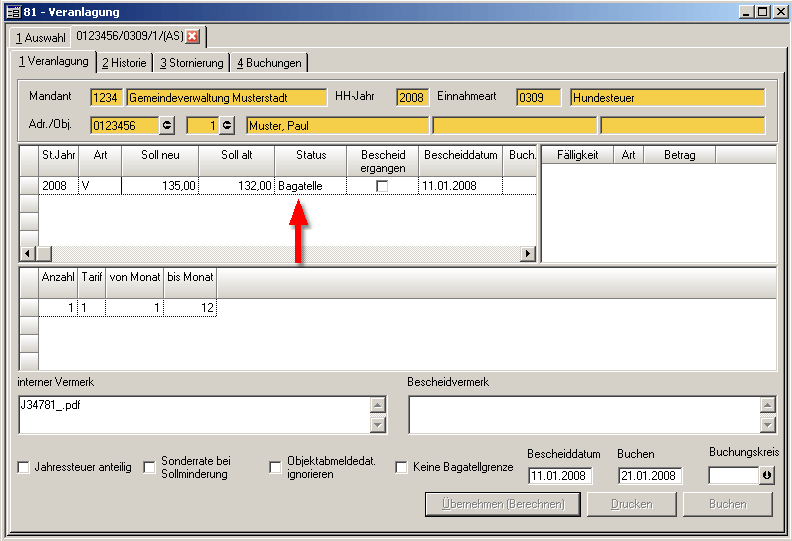Tick the Bescheid ergangen checkbox
This screenshot has width=792, height=541.
382,186
